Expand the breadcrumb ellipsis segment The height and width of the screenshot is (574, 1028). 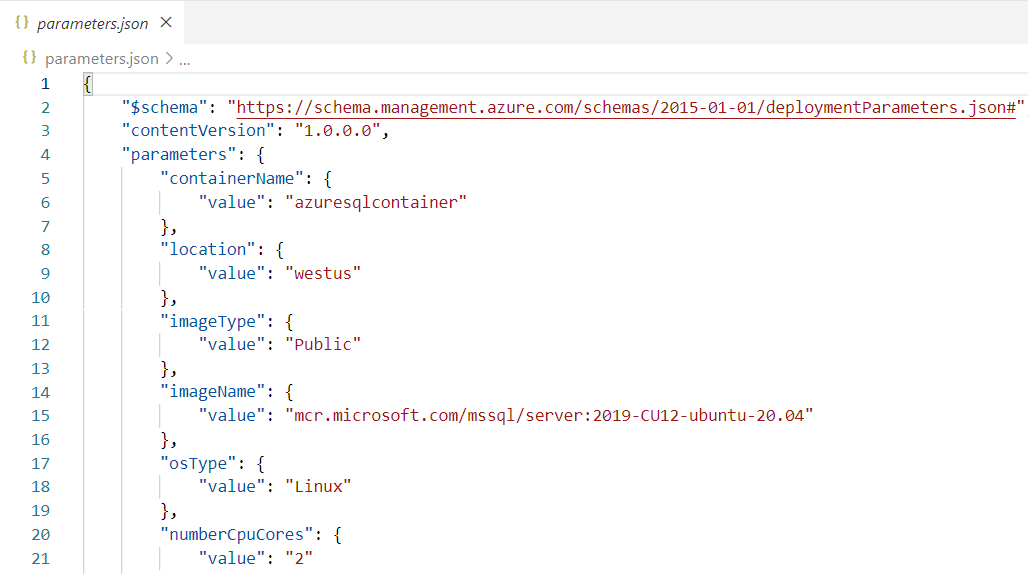point(184,59)
